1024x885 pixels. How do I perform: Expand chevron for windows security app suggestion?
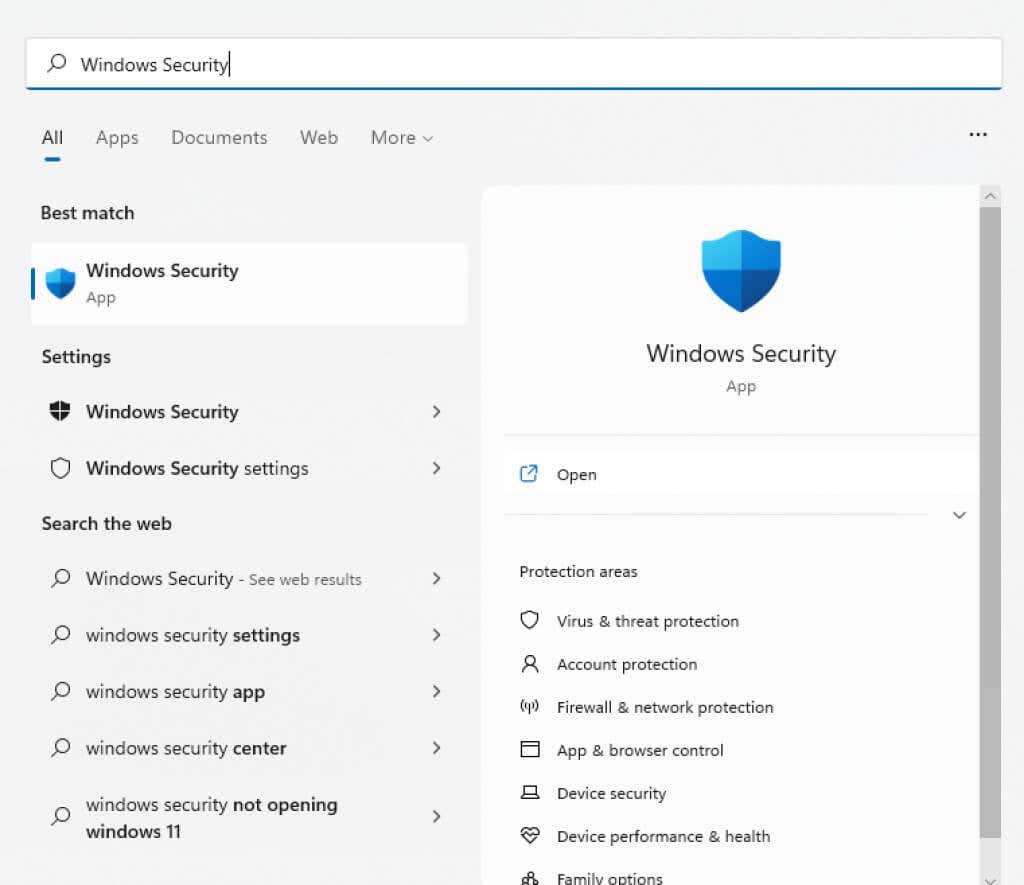pyautogui.click(x=436, y=692)
